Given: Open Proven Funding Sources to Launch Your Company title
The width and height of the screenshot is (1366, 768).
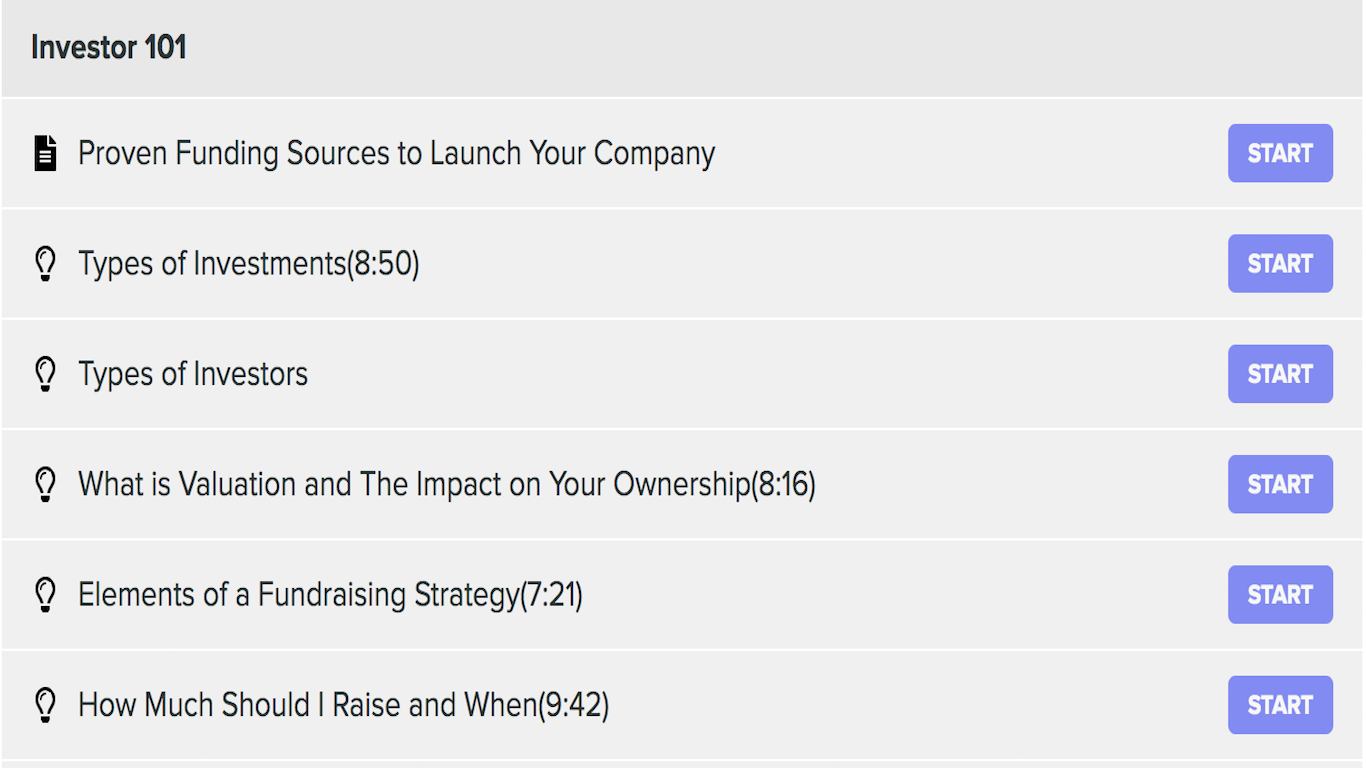Looking at the screenshot, I should click(396, 153).
